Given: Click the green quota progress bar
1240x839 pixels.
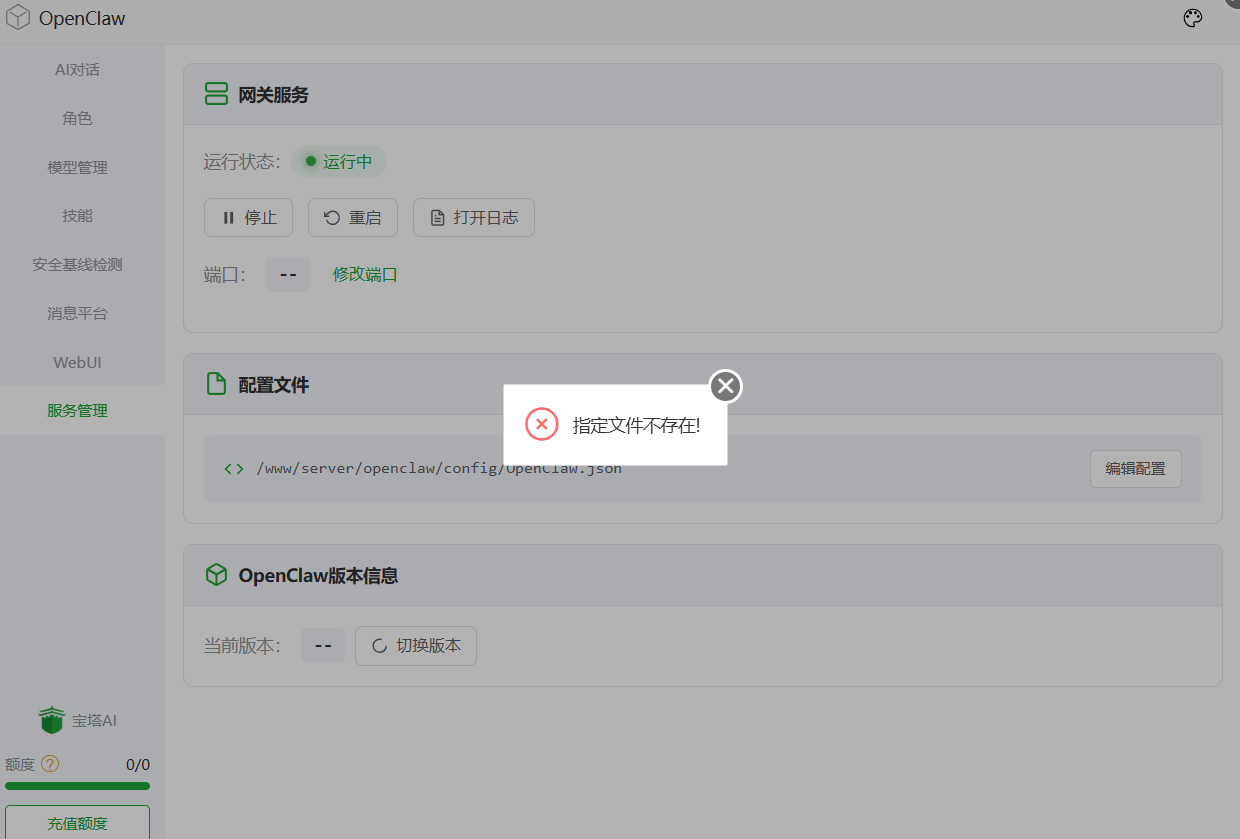Looking at the screenshot, I should [77, 786].
